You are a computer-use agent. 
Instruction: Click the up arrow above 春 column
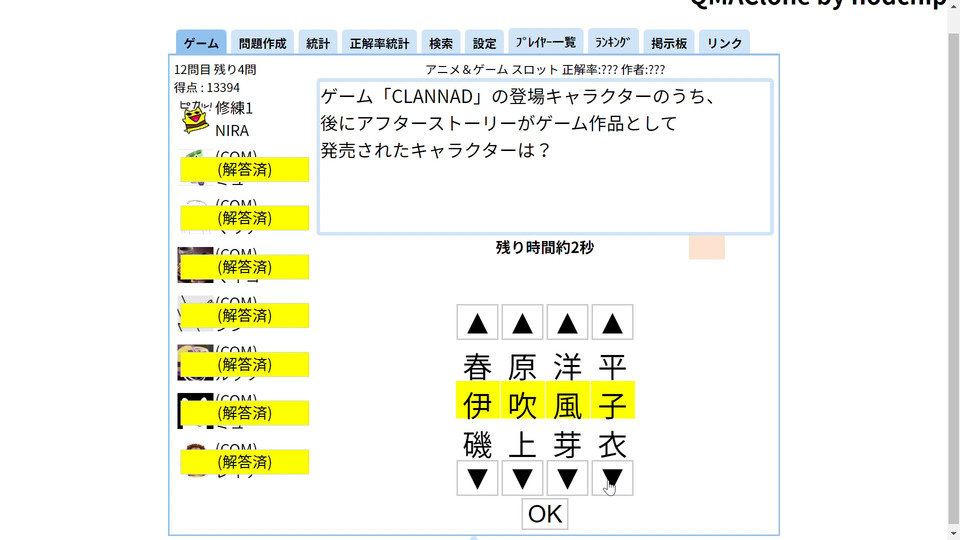coord(478,323)
